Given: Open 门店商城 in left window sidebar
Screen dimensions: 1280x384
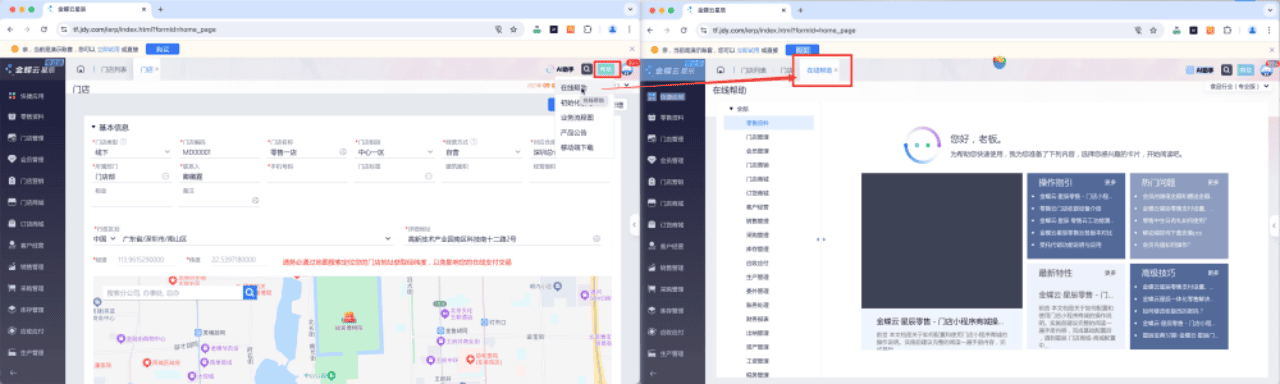Looking at the screenshot, I should click(x=33, y=203).
